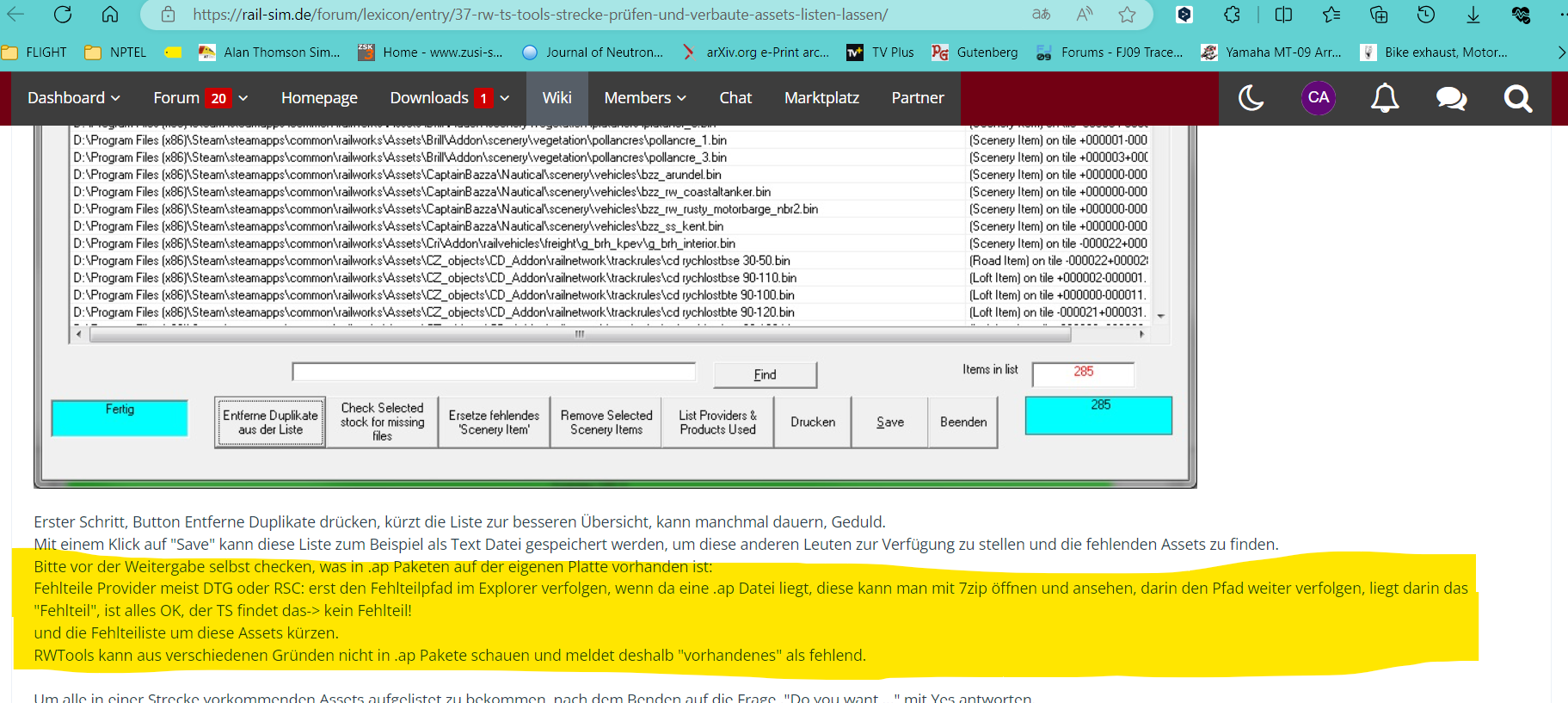Open the Home www.zusi-s bookmark
The width and height of the screenshot is (1568, 703).
430,52
